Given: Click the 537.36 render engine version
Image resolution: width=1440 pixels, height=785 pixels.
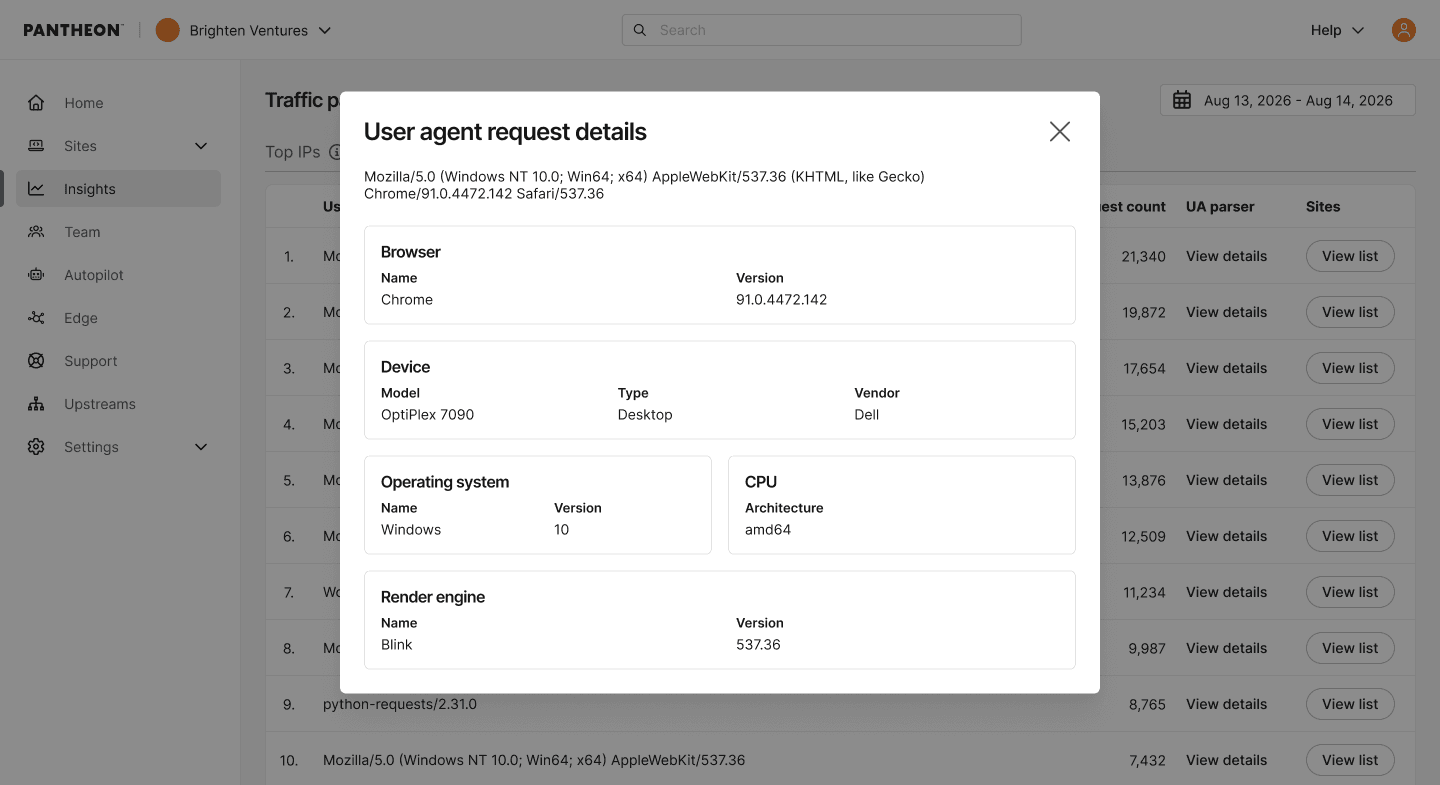Looking at the screenshot, I should pyautogui.click(x=758, y=645).
